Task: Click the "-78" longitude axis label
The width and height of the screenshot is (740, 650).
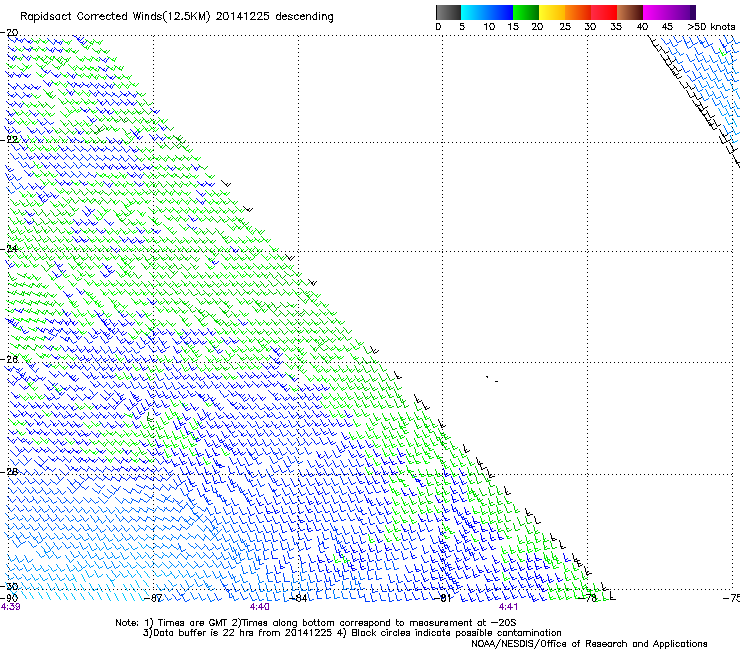Action: coord(588,598)
